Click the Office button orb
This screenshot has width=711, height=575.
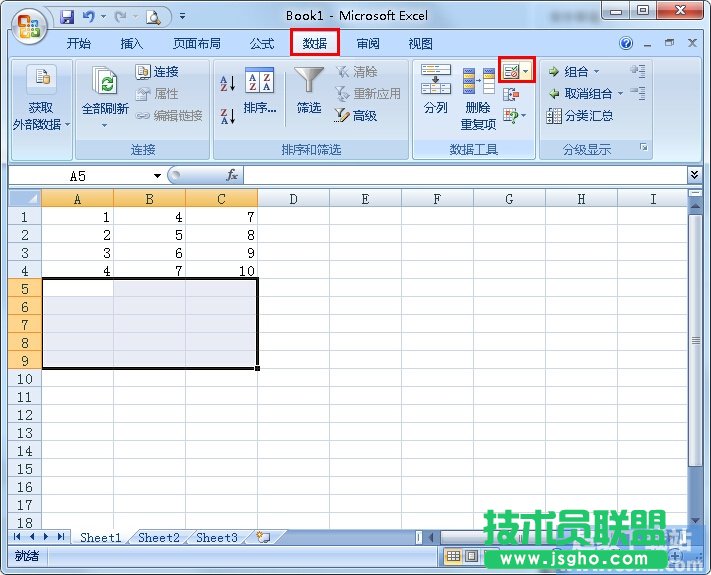tap(29, 25)
